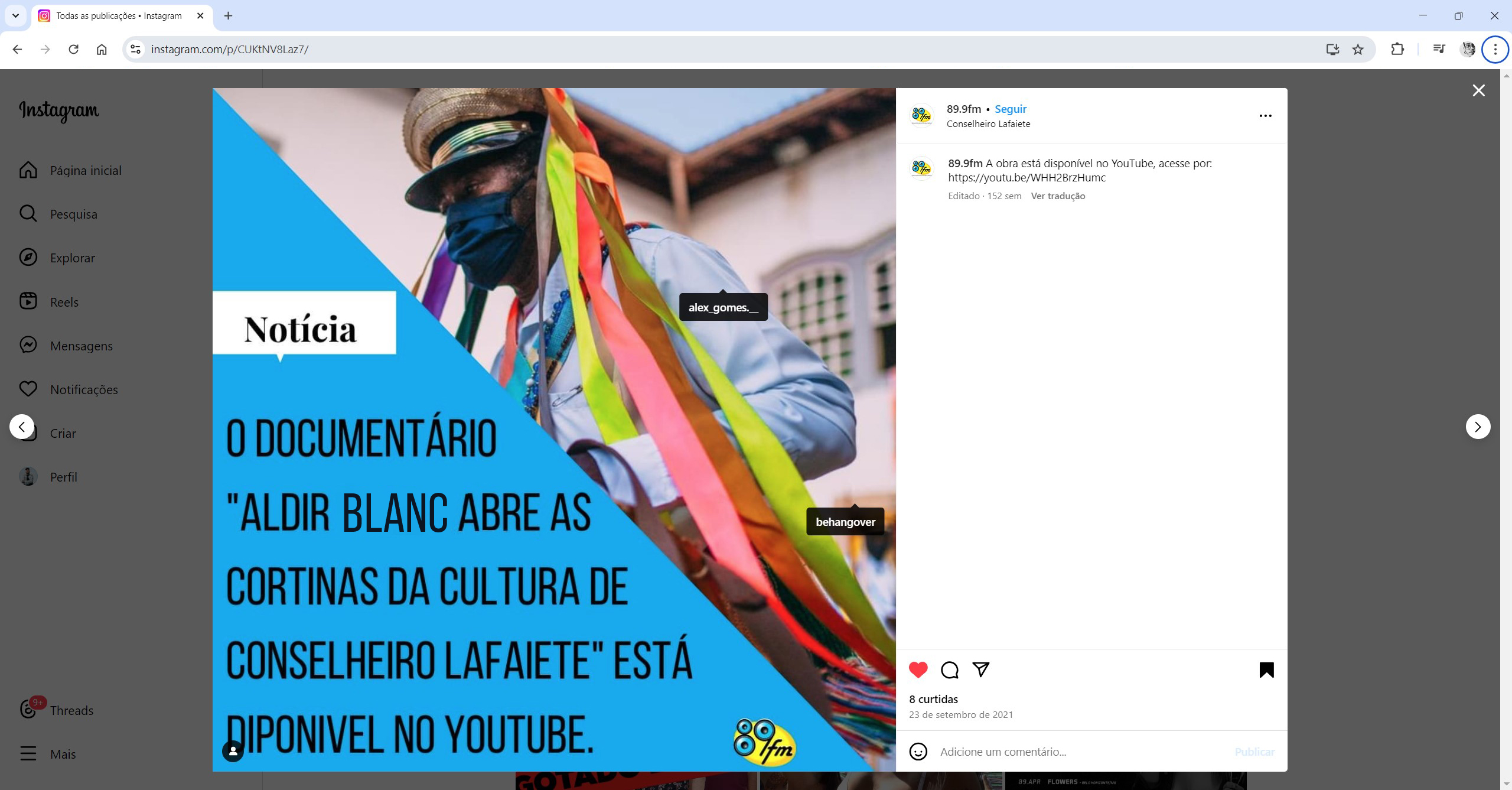Click Ver tradução under caption
The height and width of the screenshot is (790, 1512).
point(1058,196)
